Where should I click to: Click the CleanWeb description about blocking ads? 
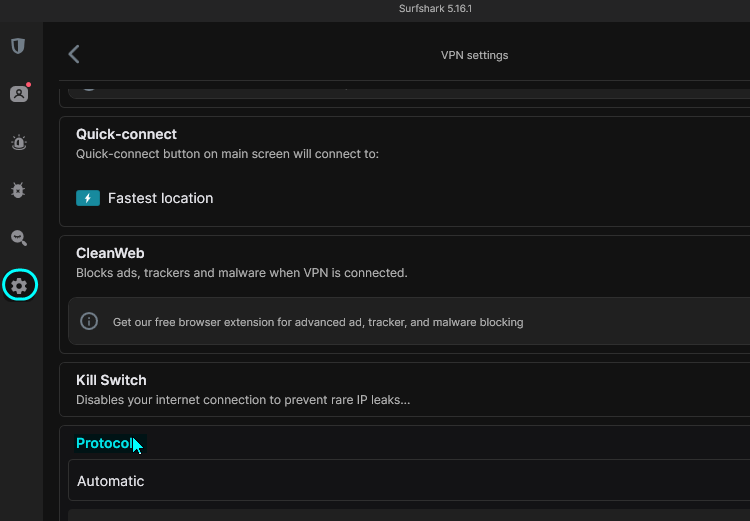(x=242, y=273)
